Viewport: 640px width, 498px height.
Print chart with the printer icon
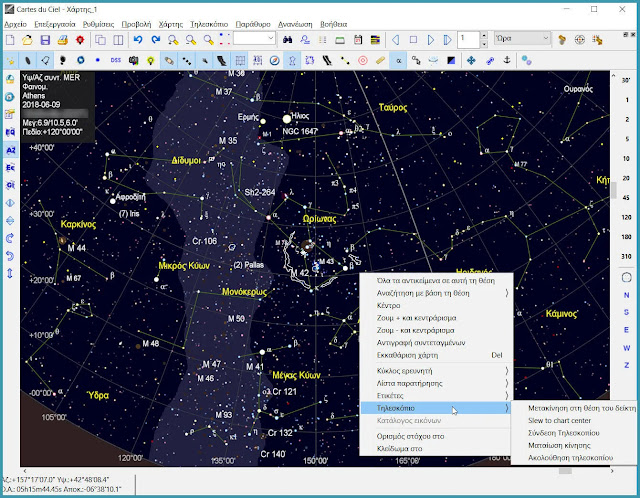click(x=62, y=40)
